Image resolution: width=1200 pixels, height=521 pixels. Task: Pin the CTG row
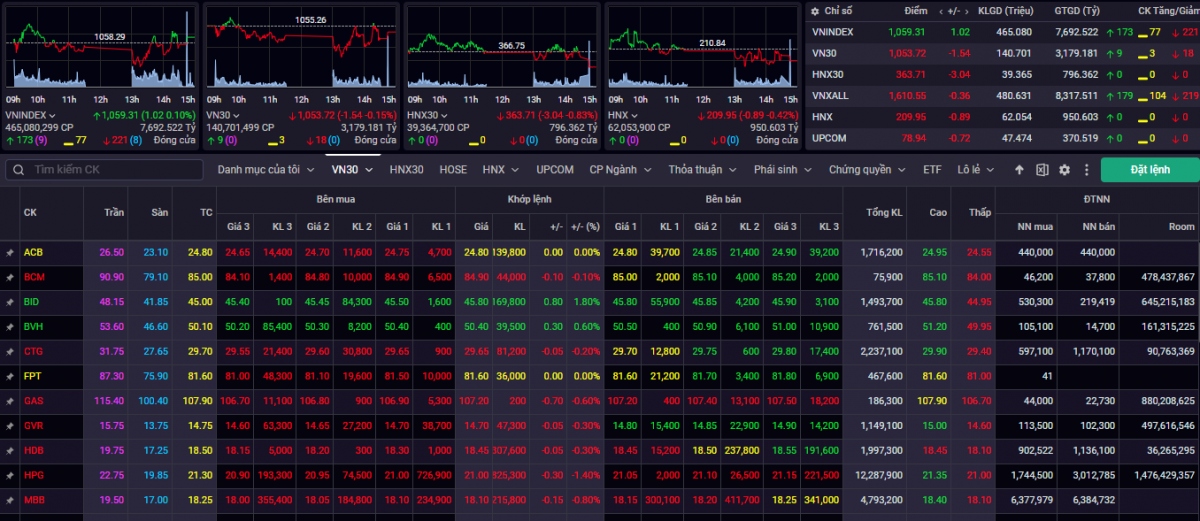click(x=10, y=351)
